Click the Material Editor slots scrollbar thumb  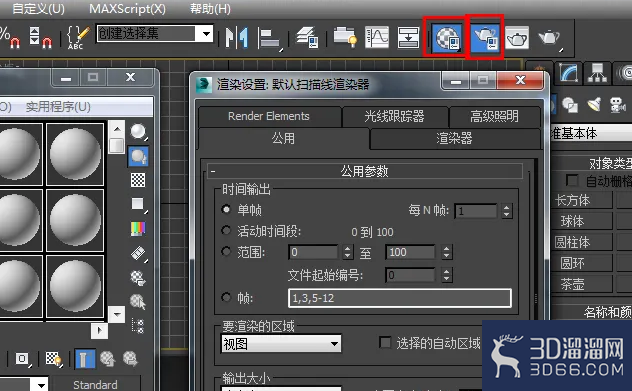coord(116,146)
